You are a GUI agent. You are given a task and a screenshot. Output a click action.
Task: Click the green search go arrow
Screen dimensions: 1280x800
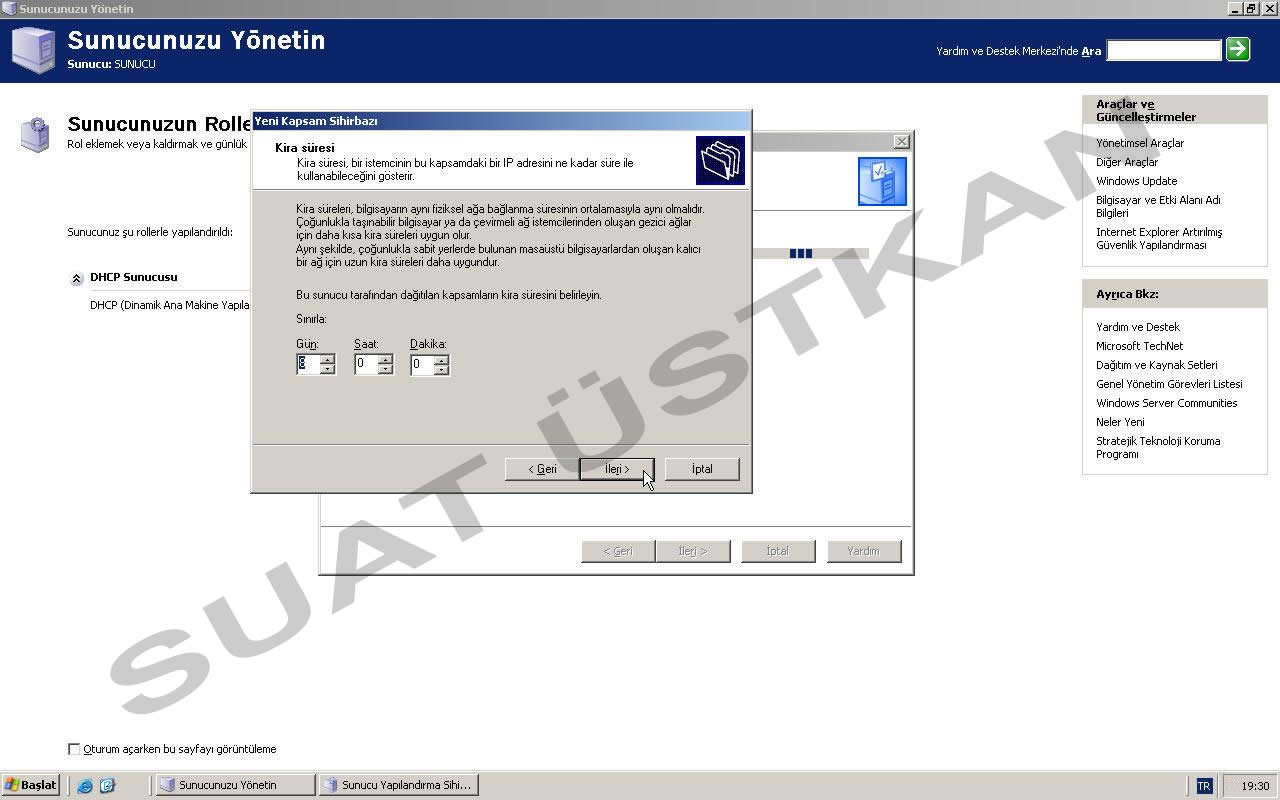[x=1238, y=49]
